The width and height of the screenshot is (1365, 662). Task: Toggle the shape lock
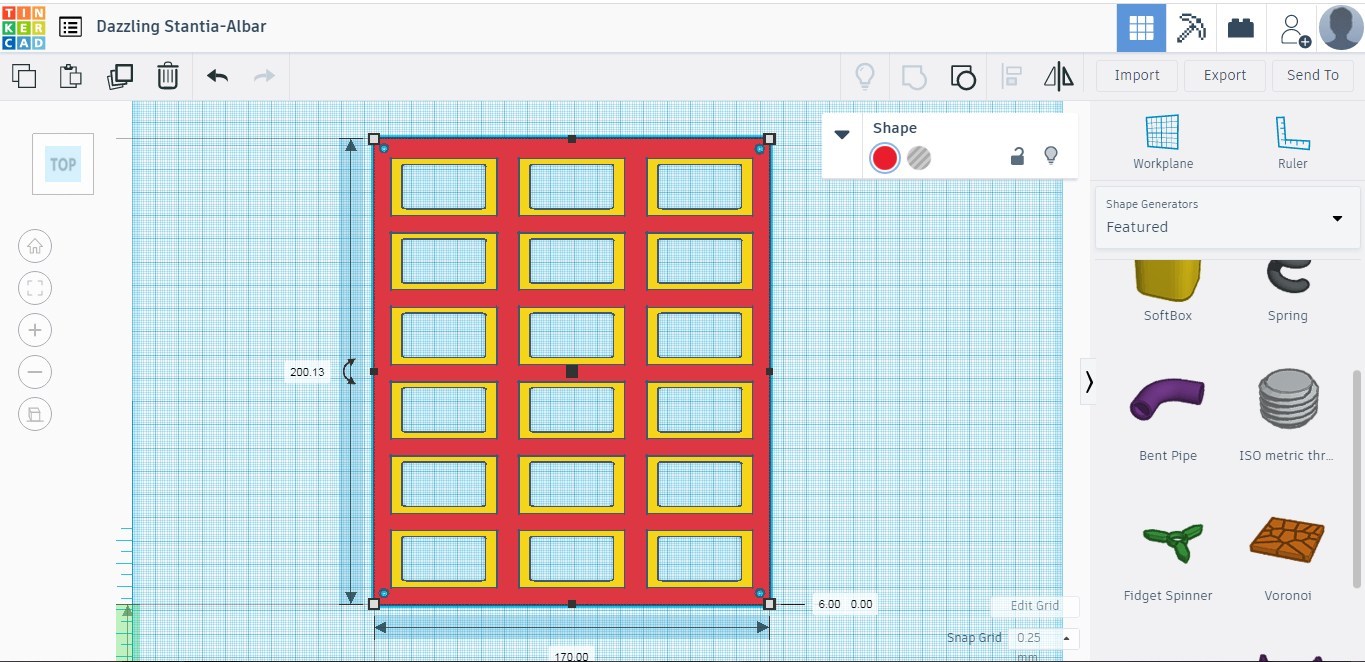1017,156
